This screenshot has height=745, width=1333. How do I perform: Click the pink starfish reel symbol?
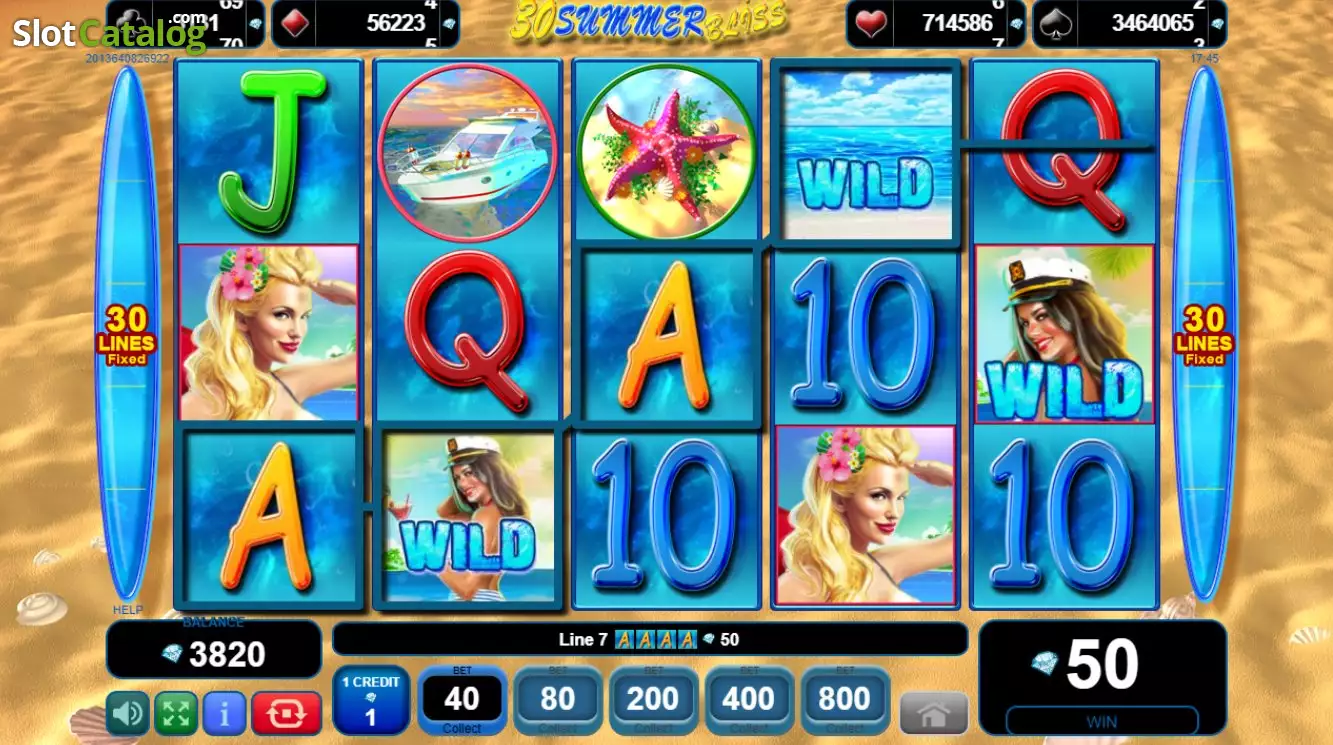[x=667, y=150]
